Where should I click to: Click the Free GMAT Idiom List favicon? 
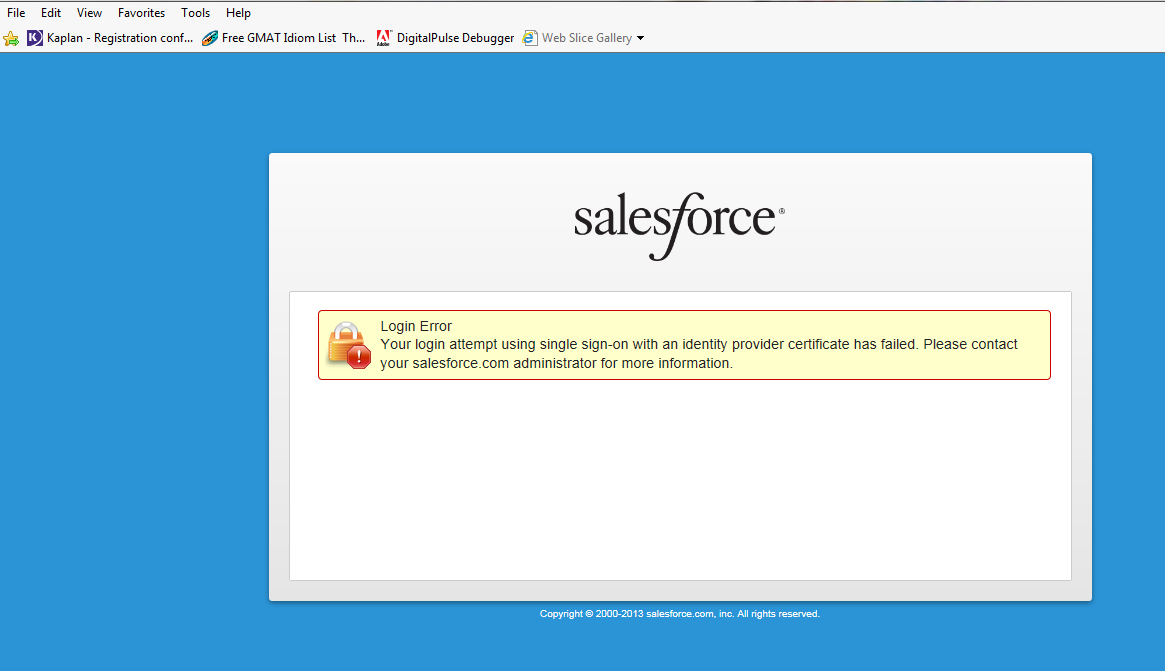coord(210,38)
